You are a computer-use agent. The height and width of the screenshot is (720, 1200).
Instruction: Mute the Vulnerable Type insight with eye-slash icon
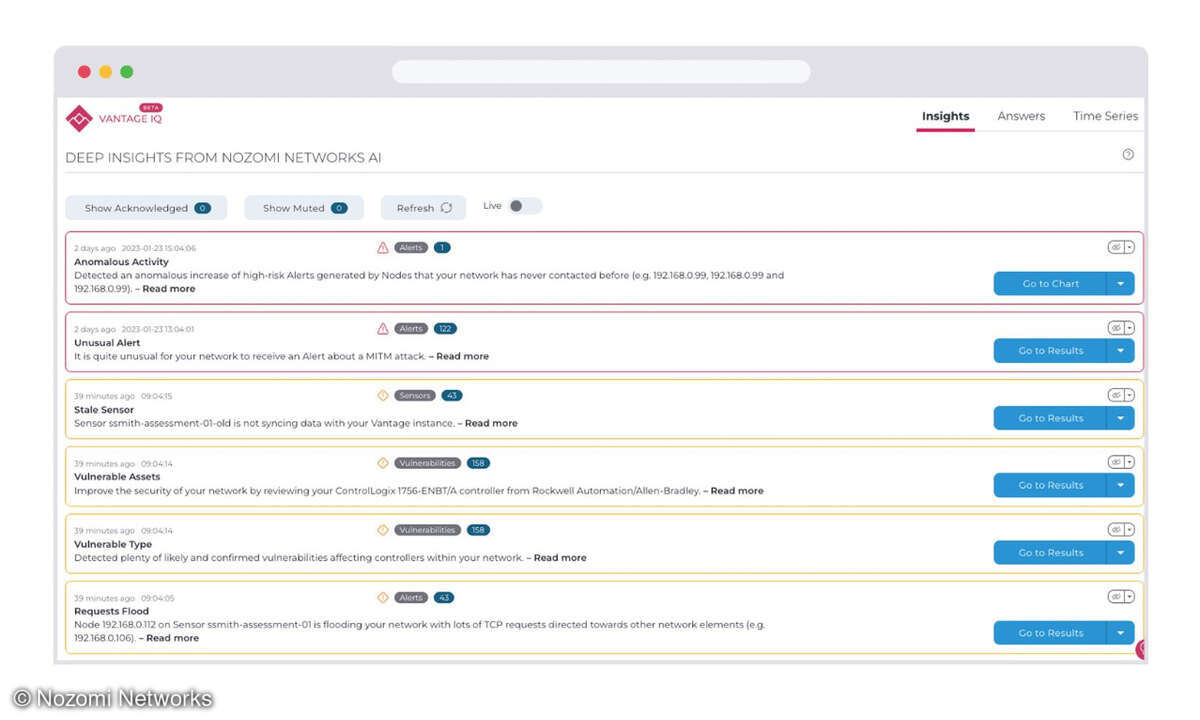pyautogui.click(x=1115, y=529)
